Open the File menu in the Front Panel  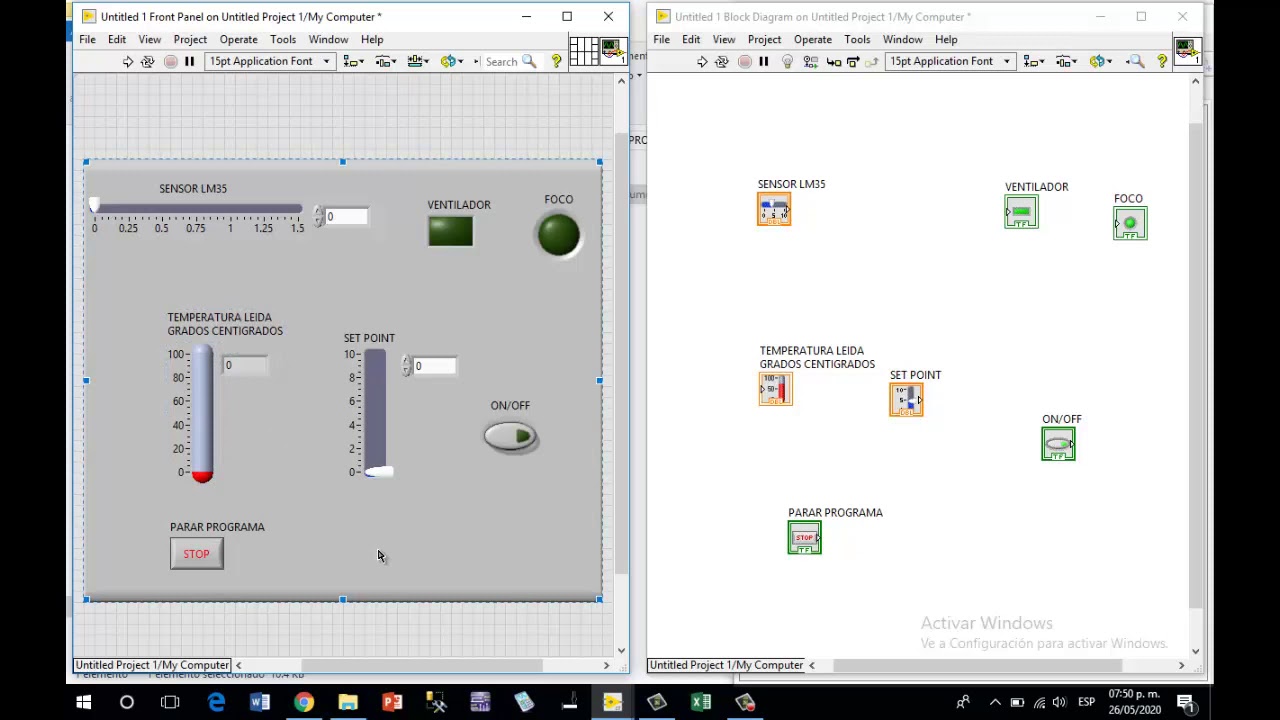(87, 40)
